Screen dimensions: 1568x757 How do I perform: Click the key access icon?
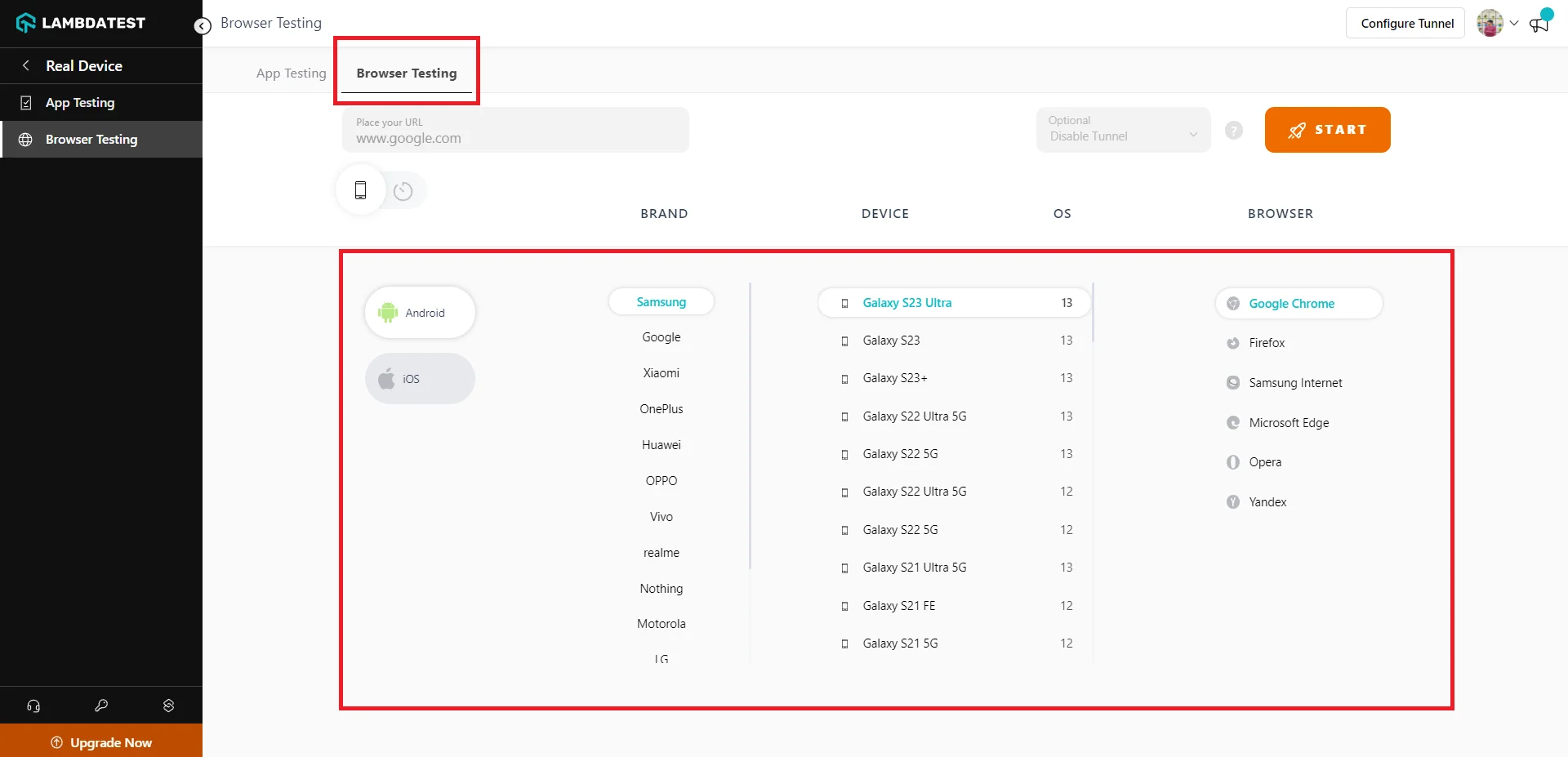[101, 706]
